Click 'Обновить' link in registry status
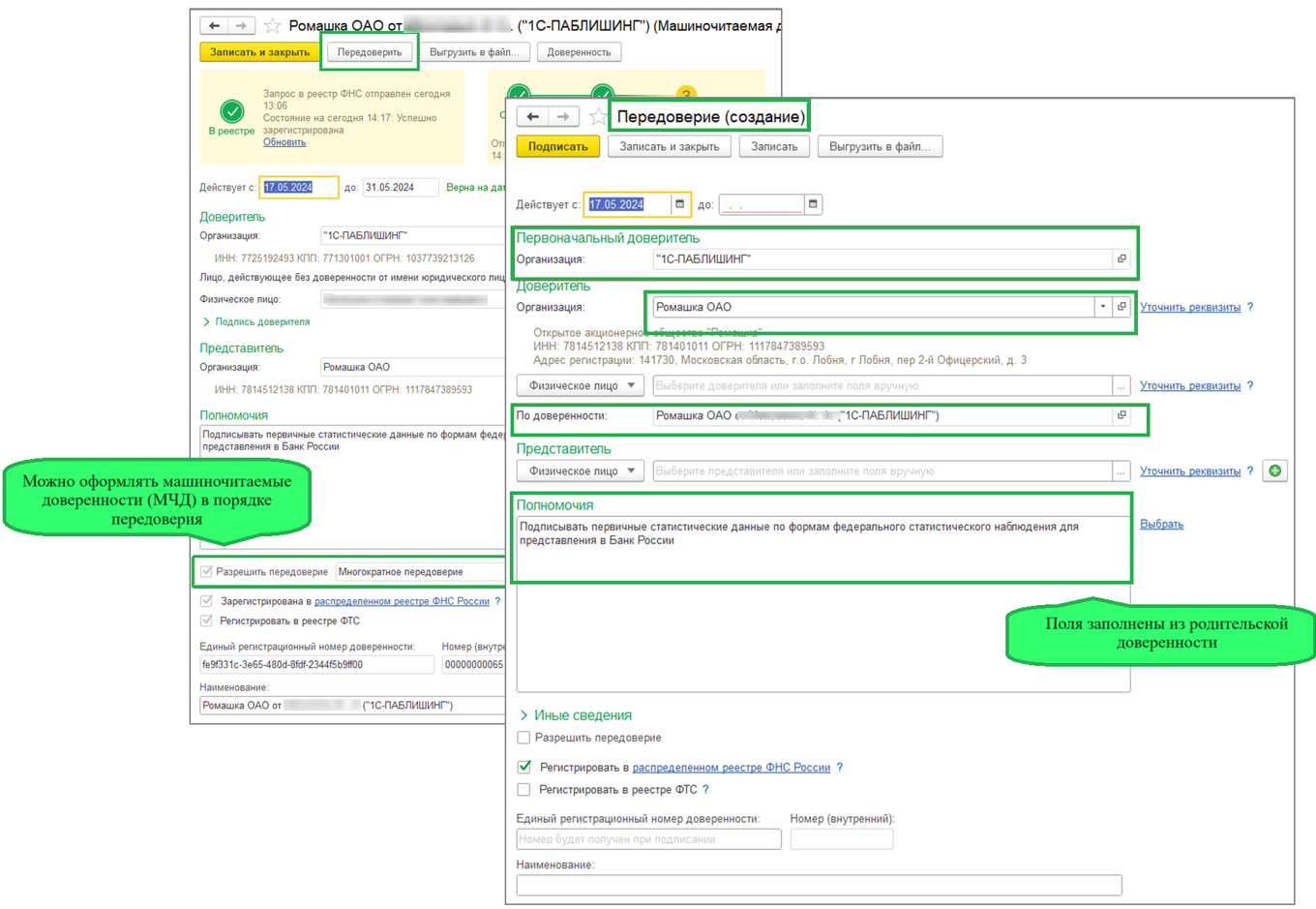The image size is (1316, 909). point(284,142)
